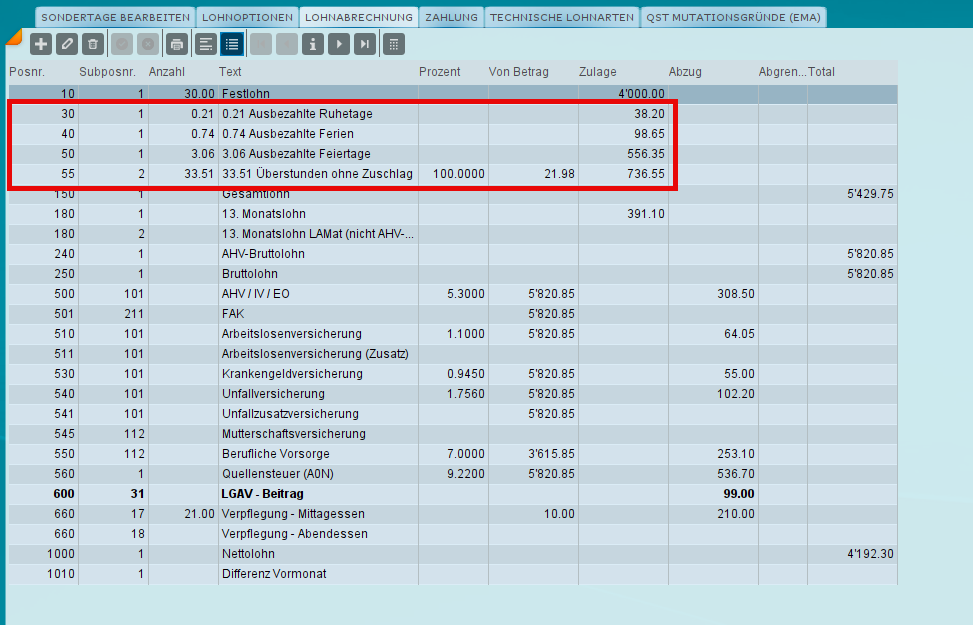Go to the next record
973x625 pixels.
pos(339,44)
